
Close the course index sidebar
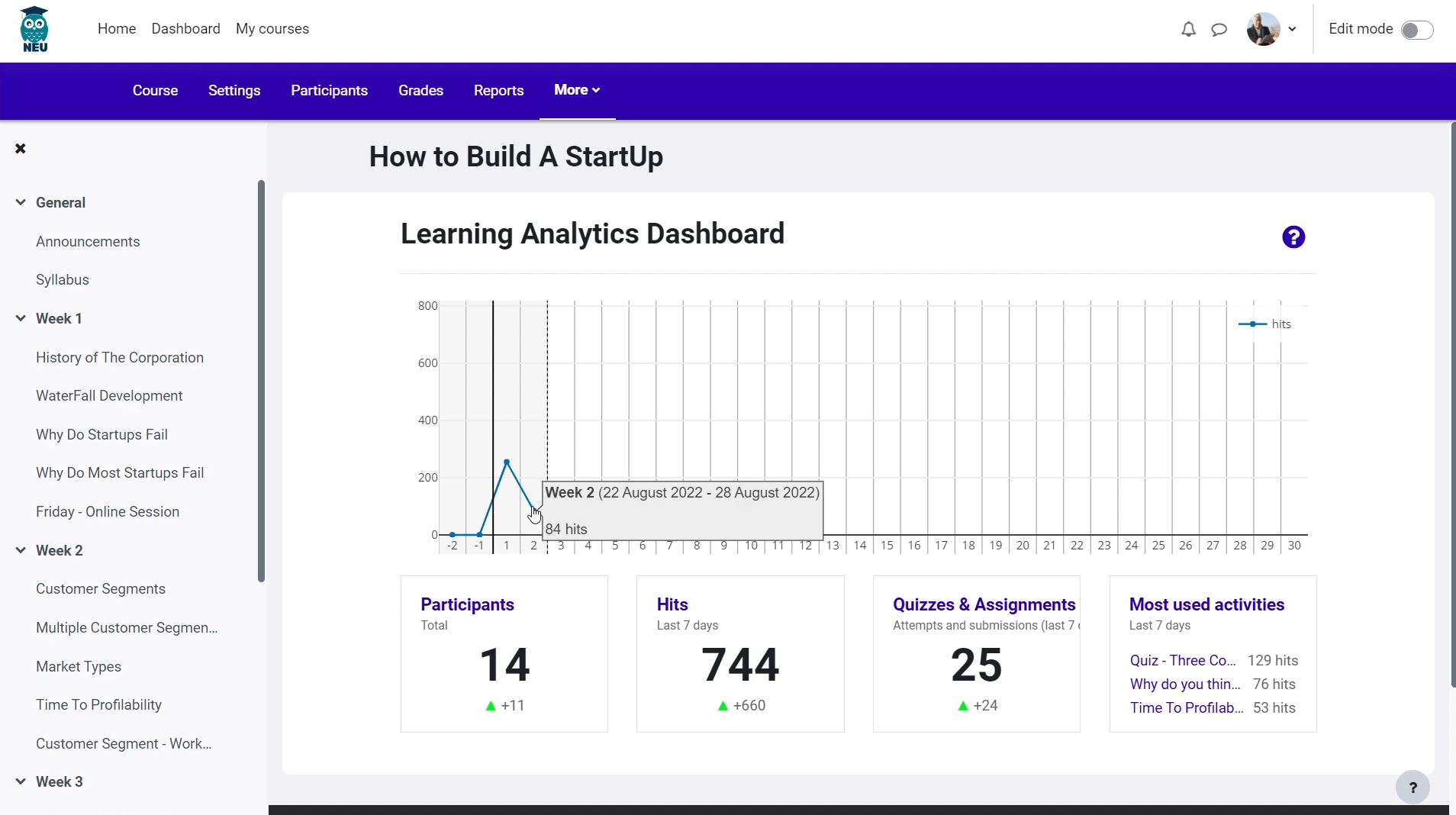[21, 148]
